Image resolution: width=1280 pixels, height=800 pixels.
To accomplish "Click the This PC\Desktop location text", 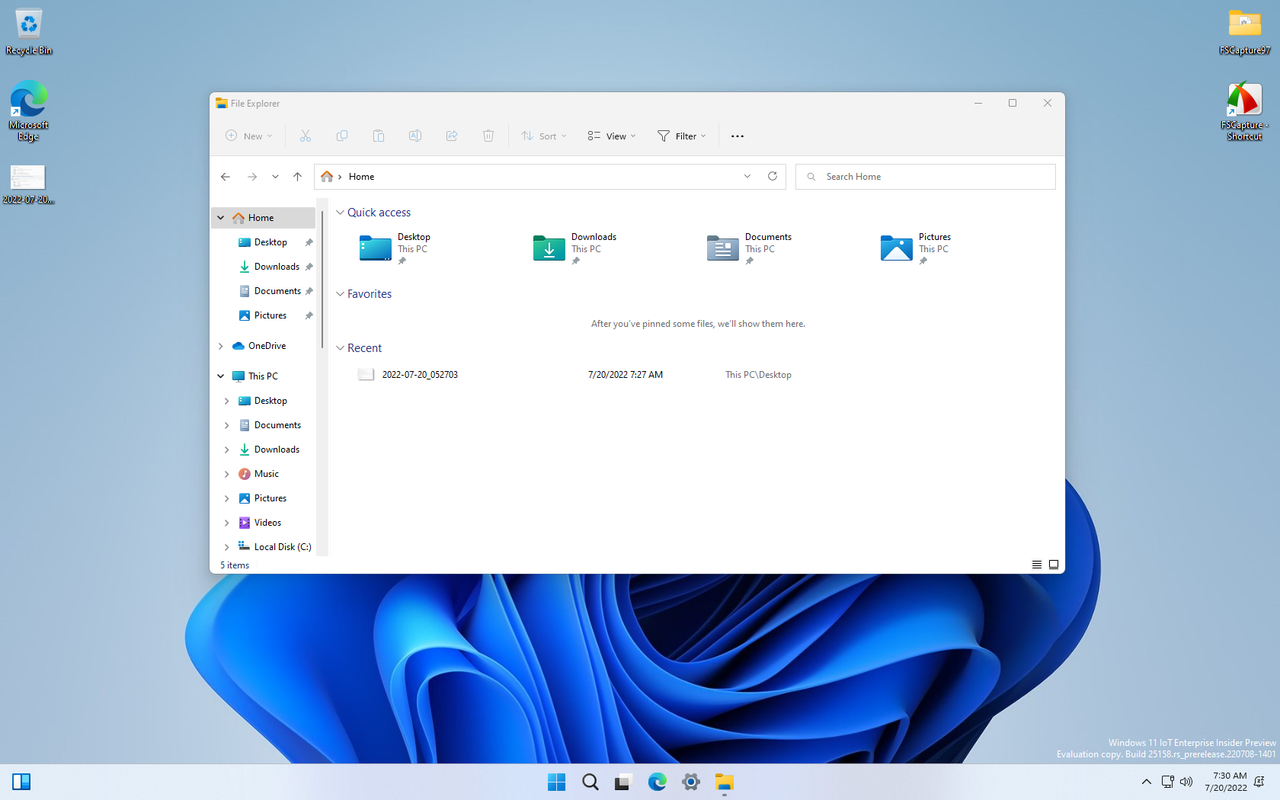I will [758, 375].
